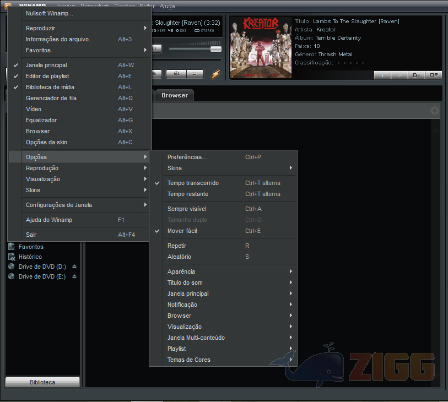
Task: Expand the Reprodução submenu
Action: [x=79, y=168]
